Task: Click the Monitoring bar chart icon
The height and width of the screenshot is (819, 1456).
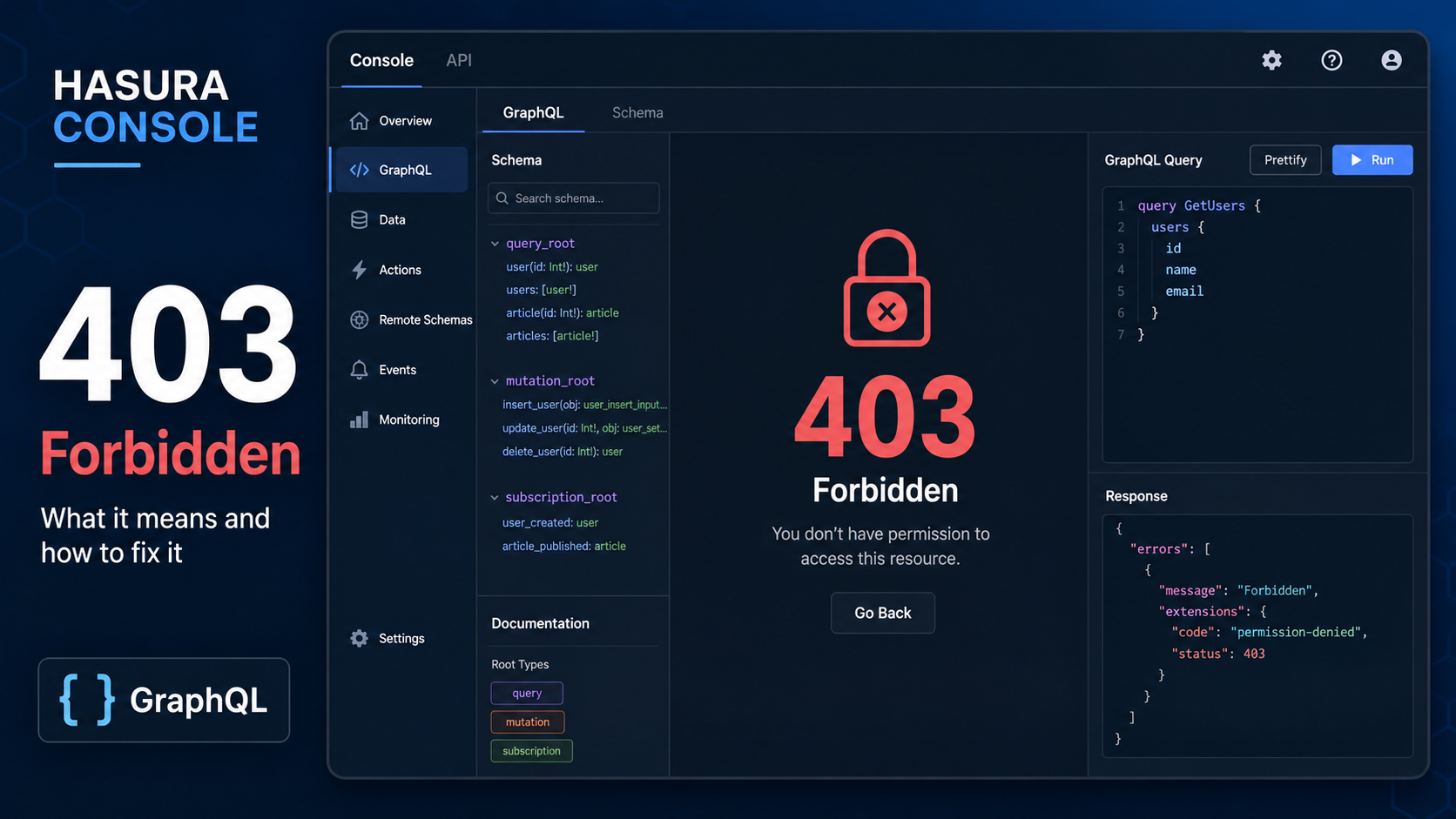Action: [x=359, y=420]
